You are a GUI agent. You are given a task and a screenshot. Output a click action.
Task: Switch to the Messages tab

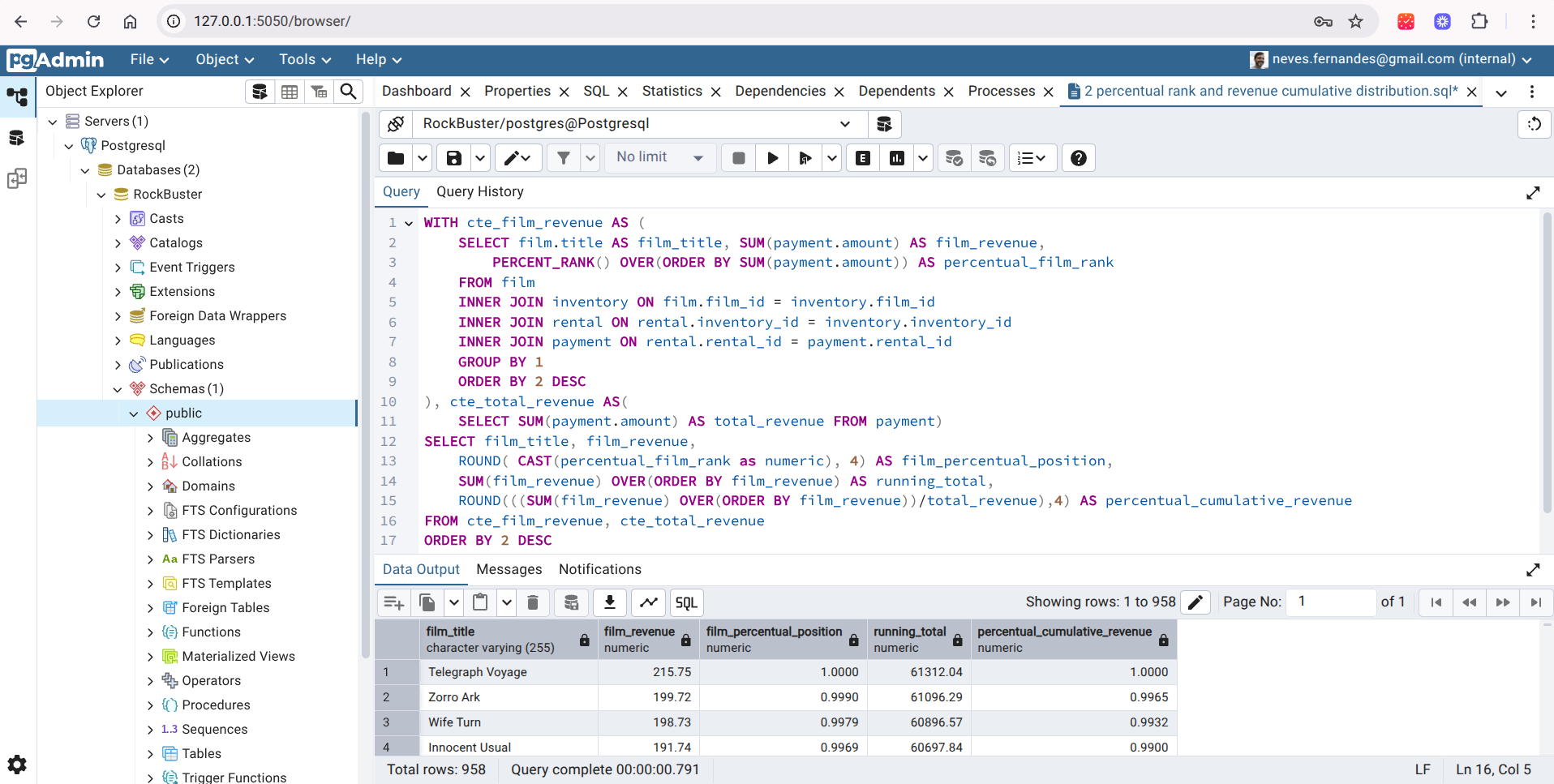coord(508,569)
